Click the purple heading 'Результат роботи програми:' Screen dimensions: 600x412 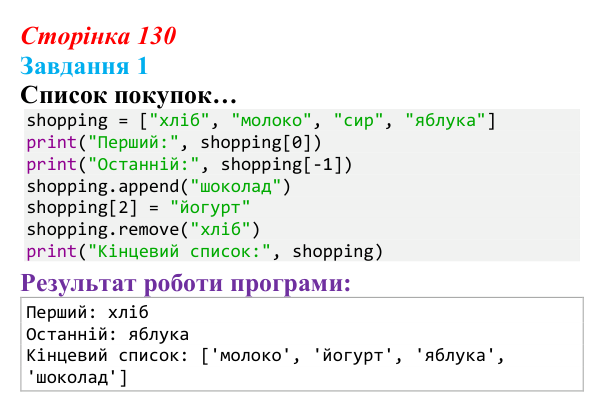click(x=186, y=283)
